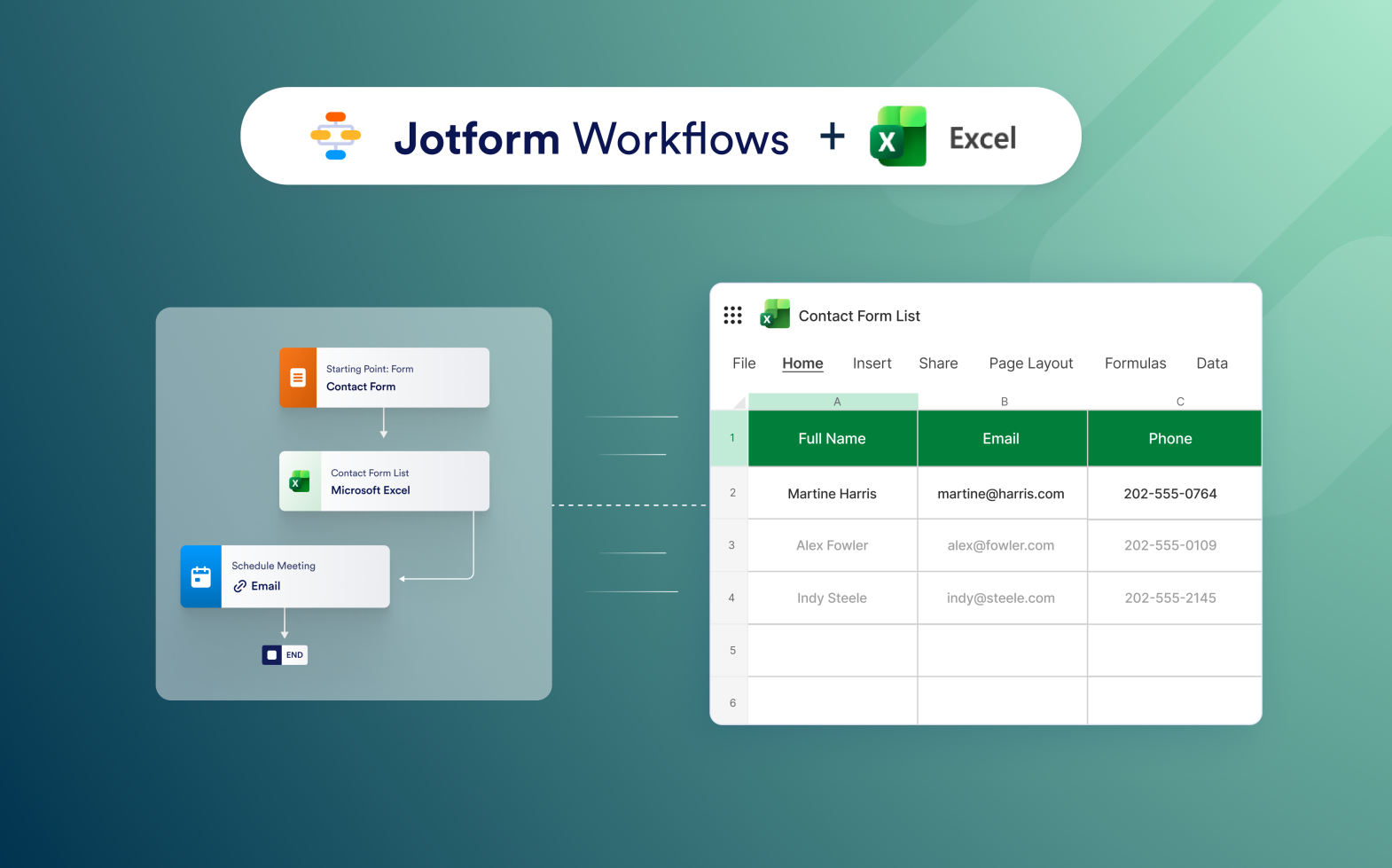
Task: Select row 3 header
Action: (730, 545)
